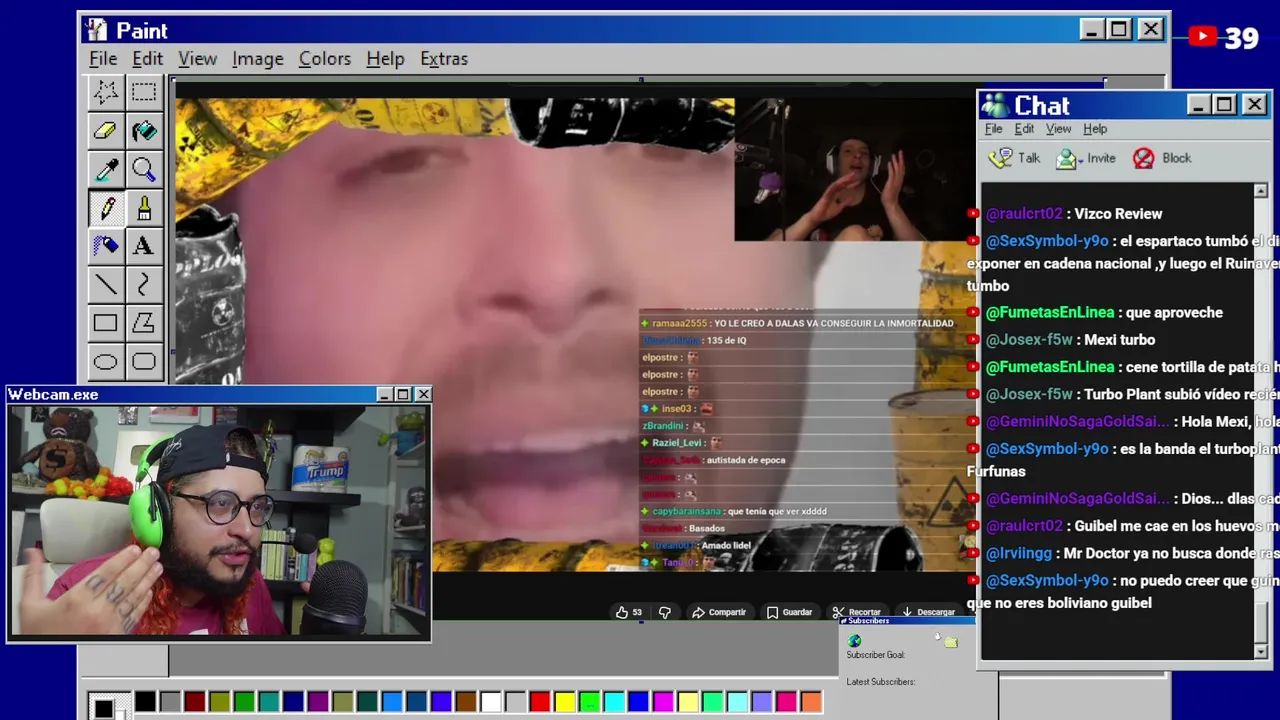Select the straight Line tool

coord(105,285)
